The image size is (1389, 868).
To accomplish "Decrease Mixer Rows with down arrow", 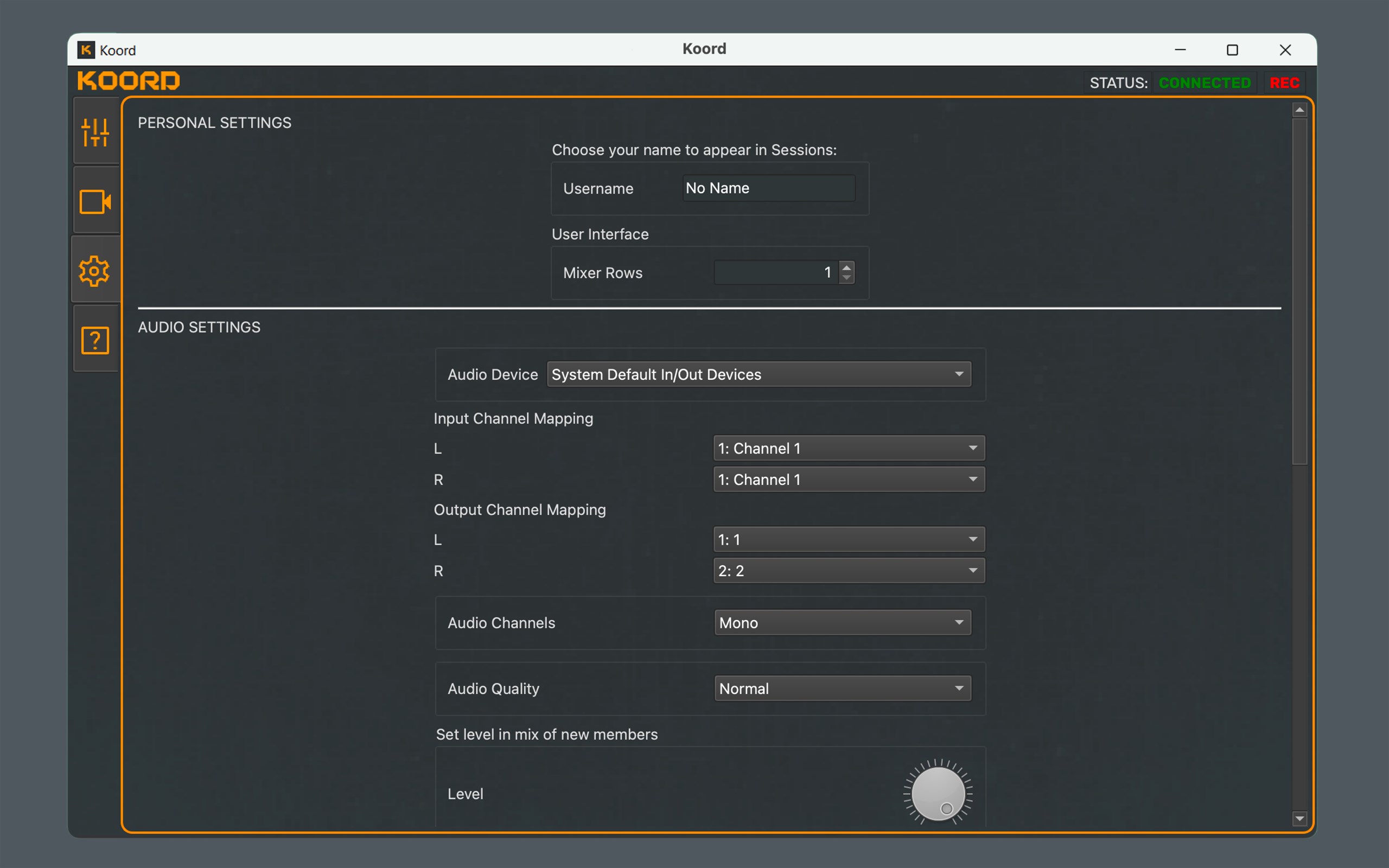I will [846, 278].
